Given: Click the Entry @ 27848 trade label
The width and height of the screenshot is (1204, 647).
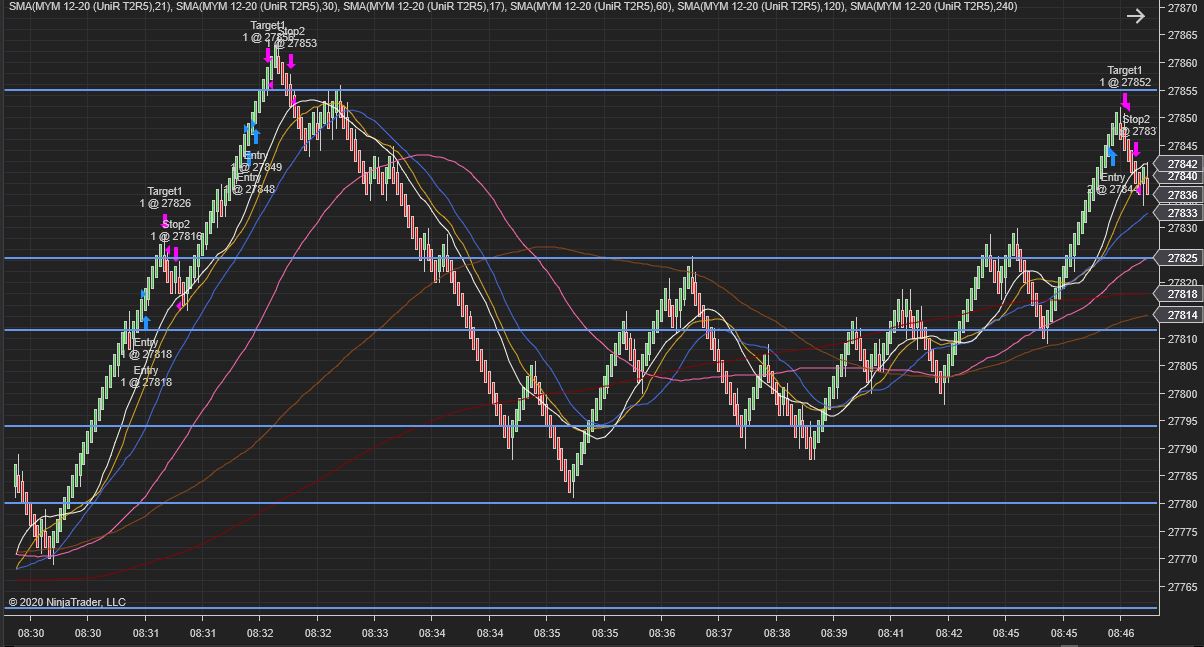Looking at the screenshot, I should click(250, 183).
